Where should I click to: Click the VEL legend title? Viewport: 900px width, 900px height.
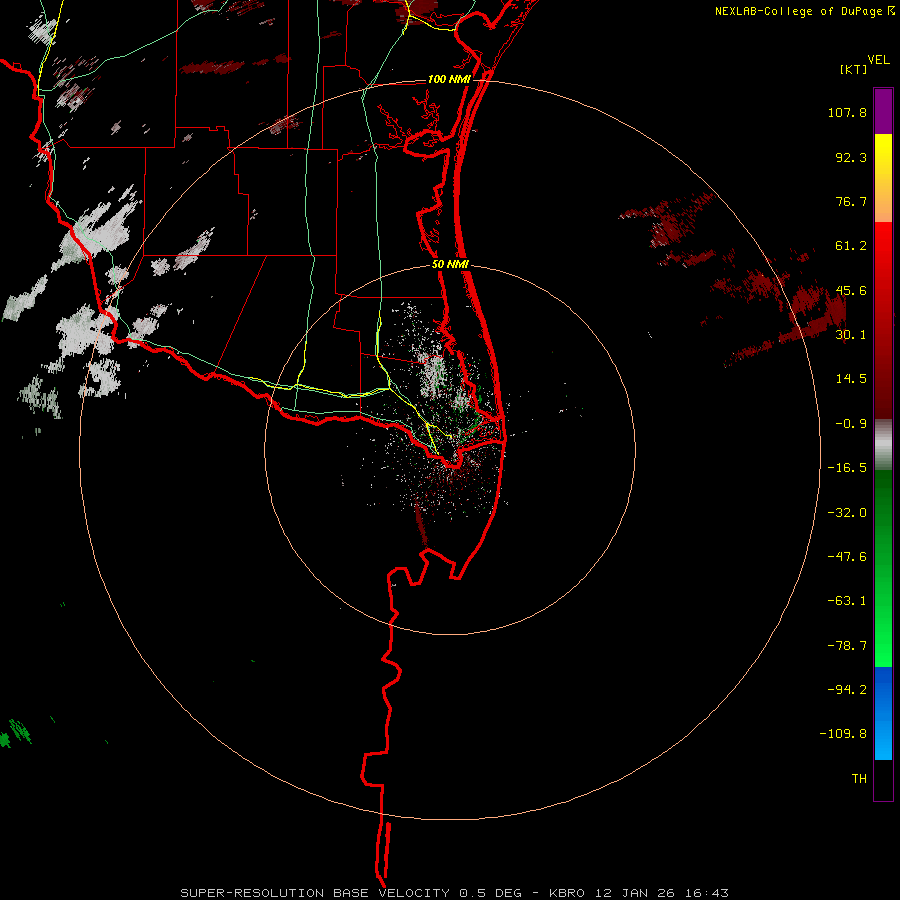click(878, 60)
